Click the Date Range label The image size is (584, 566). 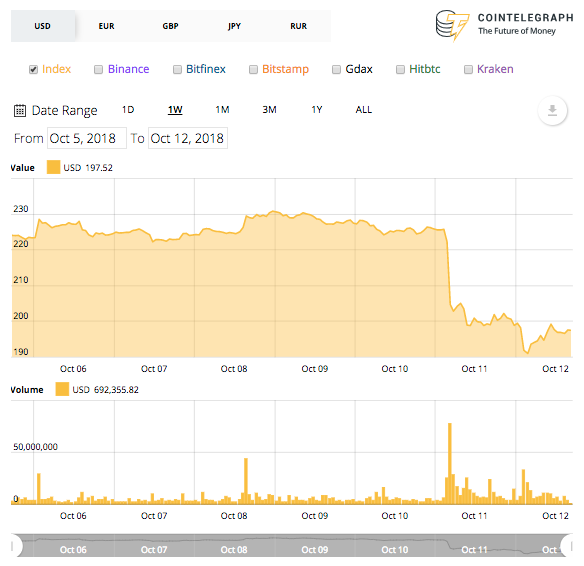click(x=64, y=111)
